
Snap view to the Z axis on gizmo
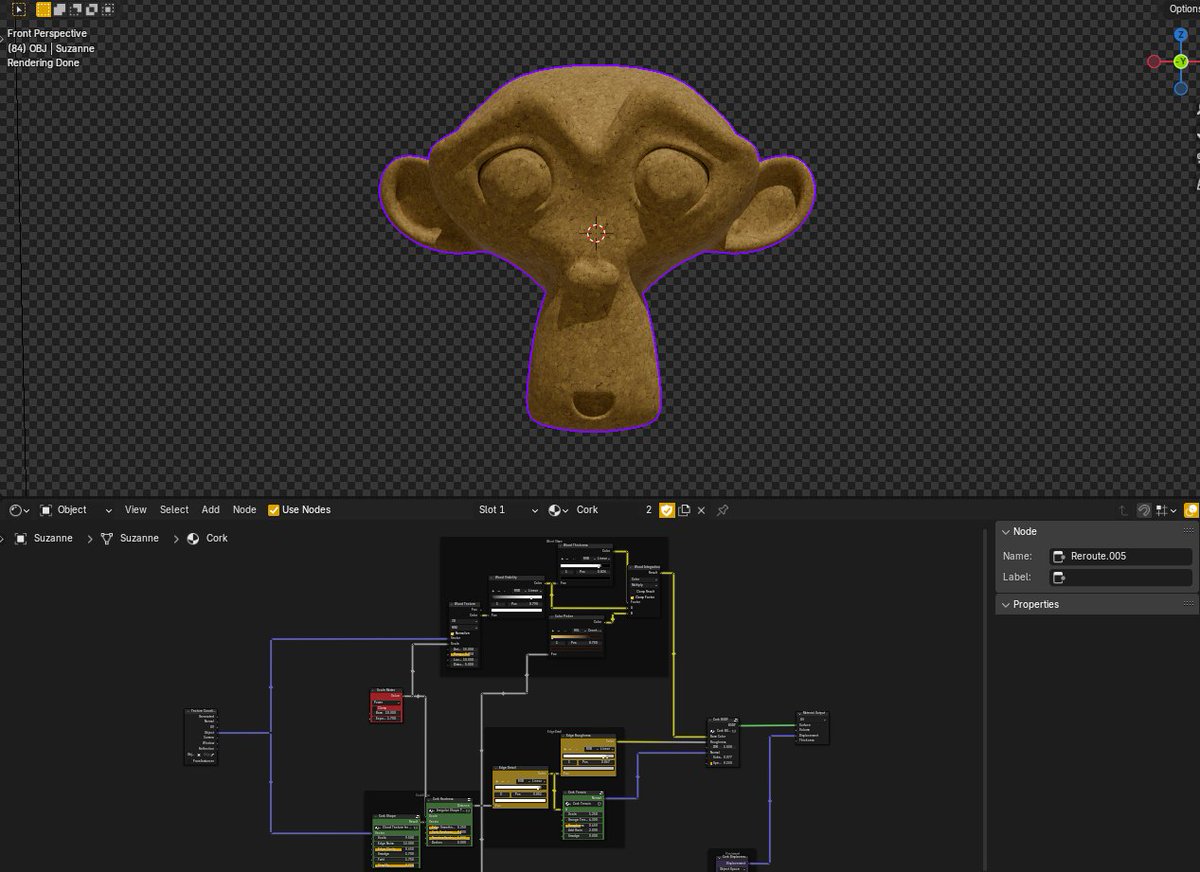pyautogui.click(x=1181, y=36)
